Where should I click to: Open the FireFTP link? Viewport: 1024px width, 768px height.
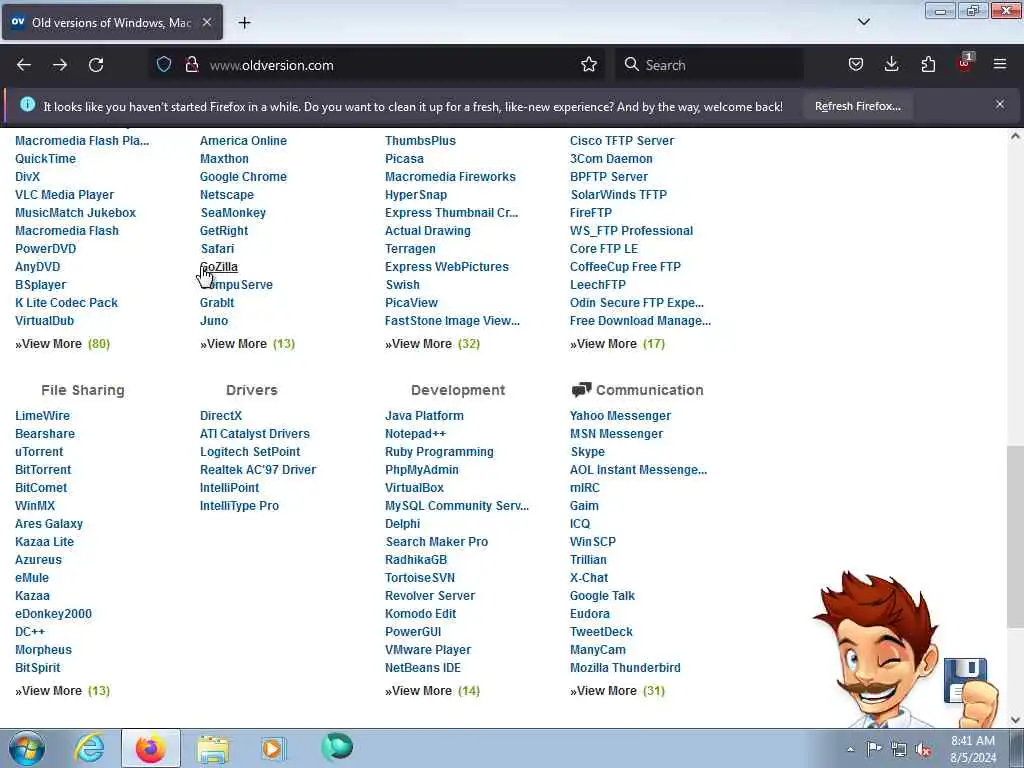tap(591, 213)
